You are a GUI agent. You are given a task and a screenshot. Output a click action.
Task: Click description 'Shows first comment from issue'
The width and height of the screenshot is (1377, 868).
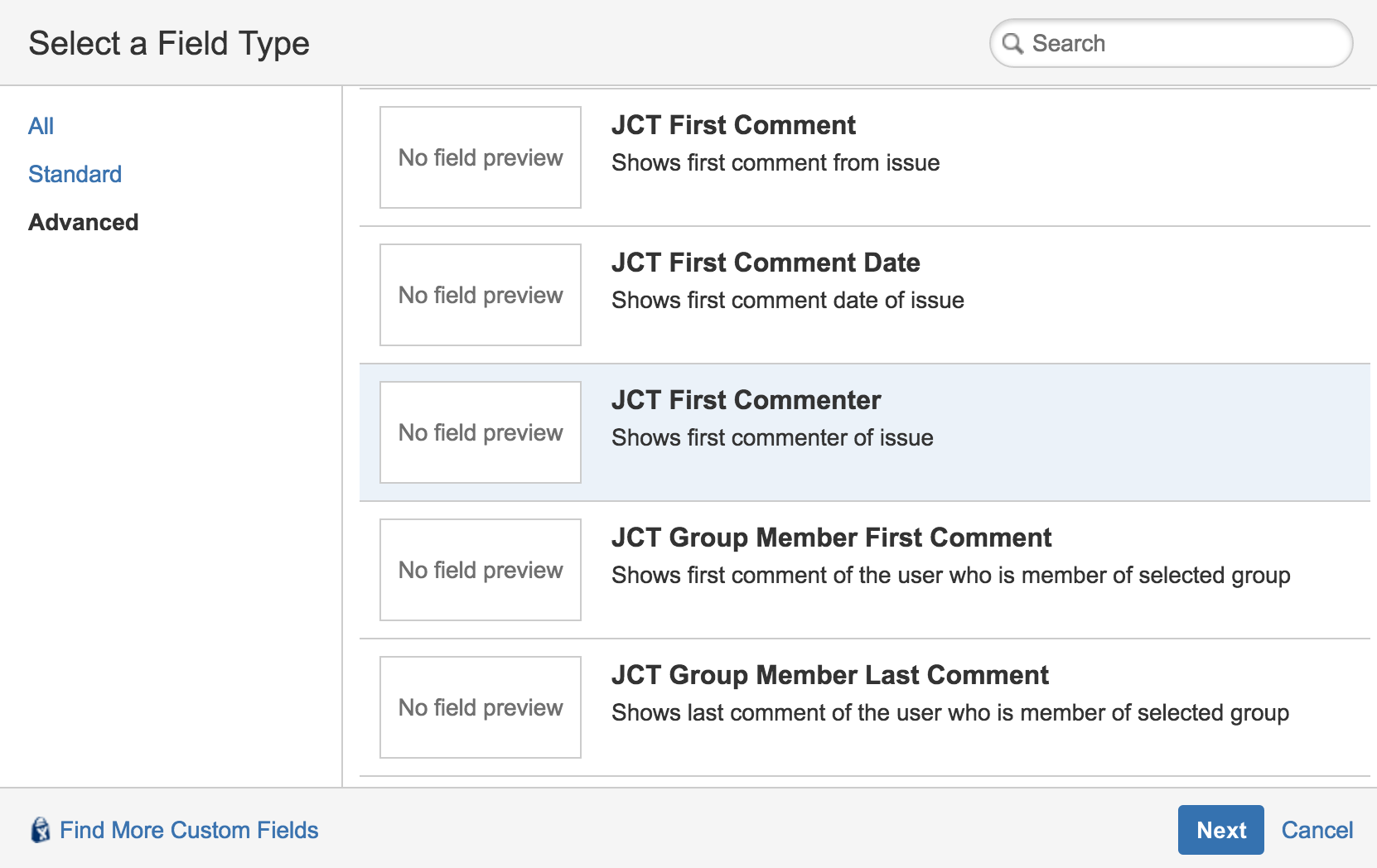click(775, 163)
